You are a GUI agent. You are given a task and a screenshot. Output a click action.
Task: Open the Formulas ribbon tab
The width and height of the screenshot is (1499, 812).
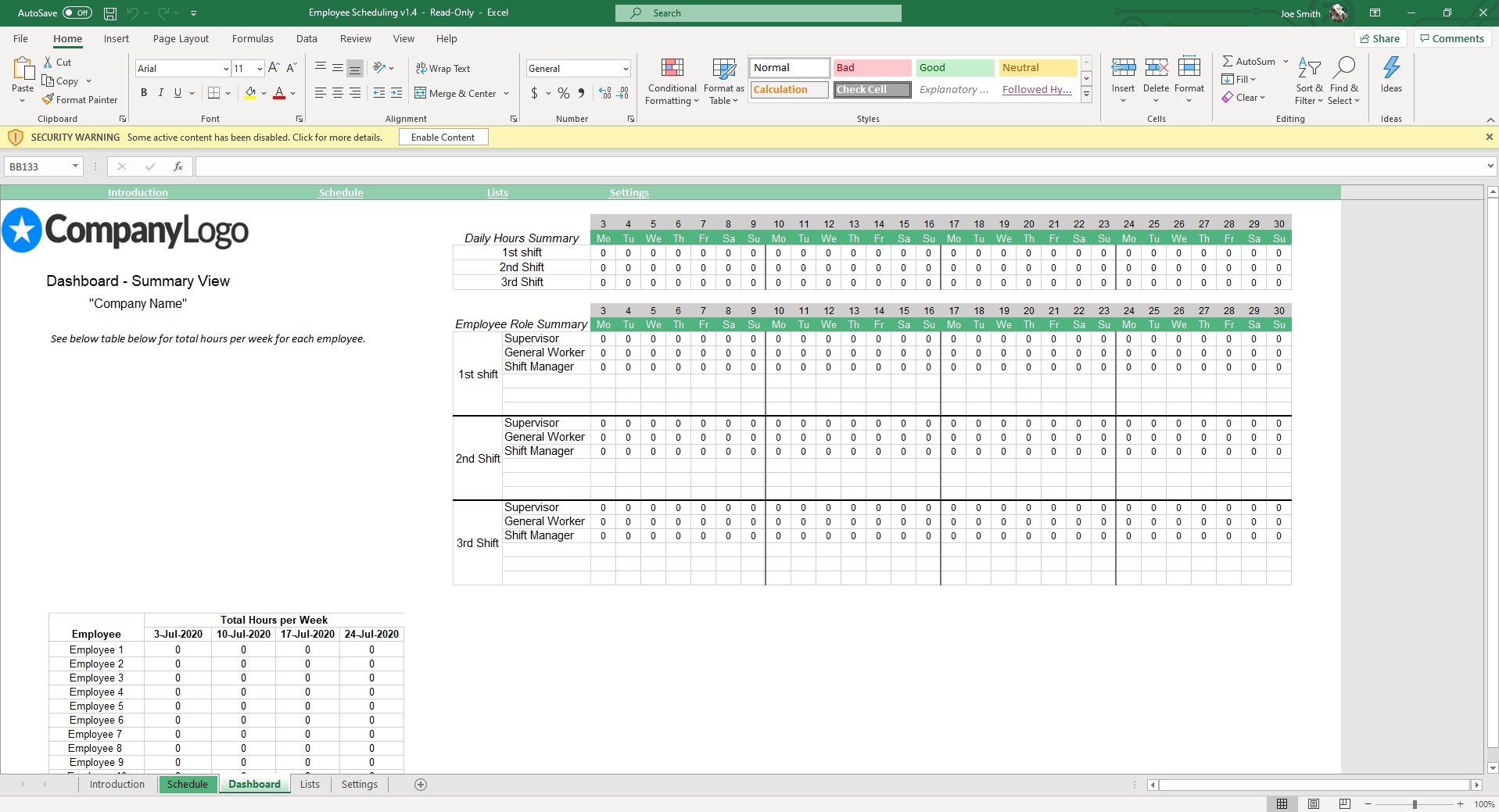coord(253,38)
